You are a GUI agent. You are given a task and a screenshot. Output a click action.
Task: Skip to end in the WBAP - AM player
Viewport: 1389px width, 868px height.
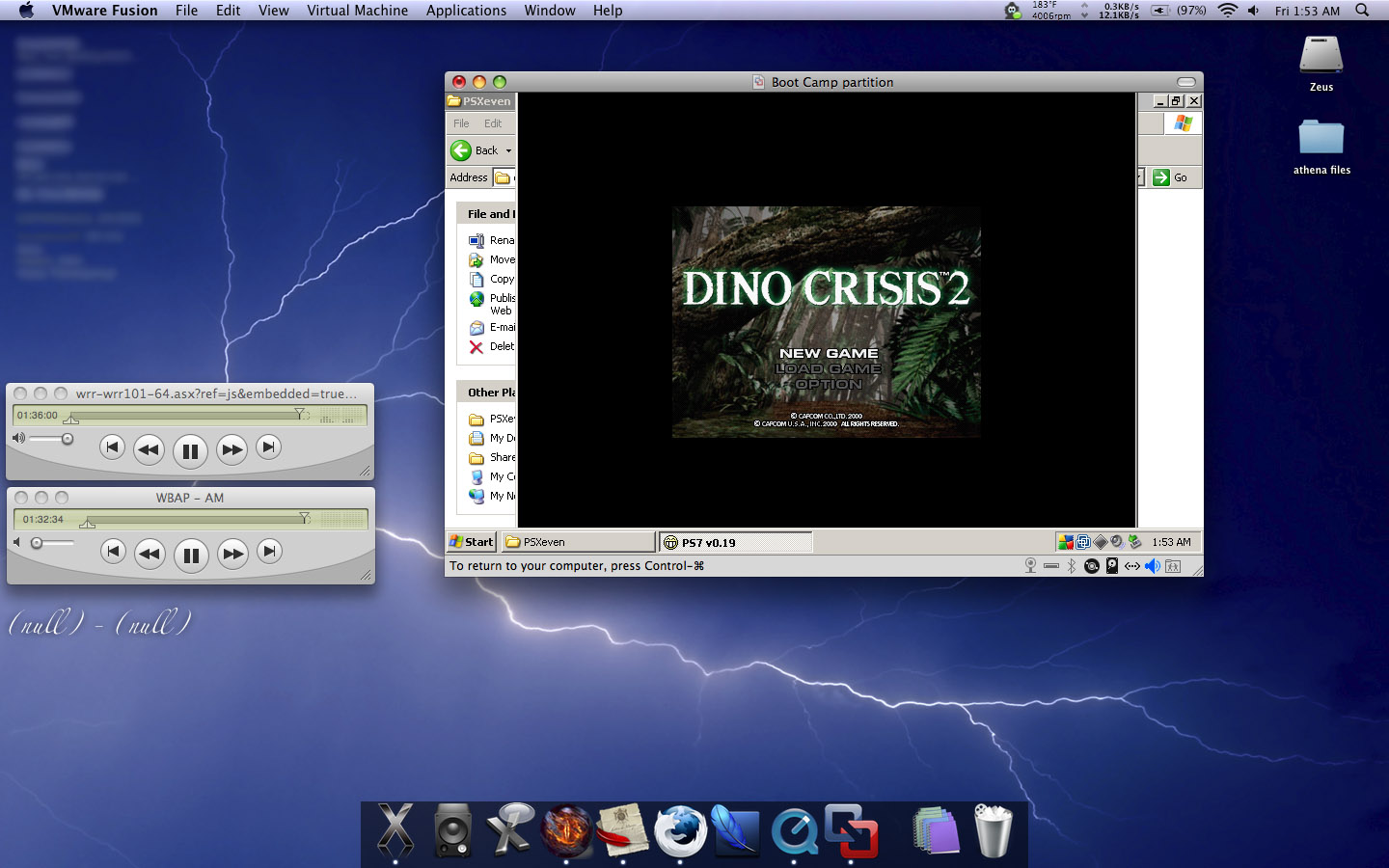click(270, 551)
